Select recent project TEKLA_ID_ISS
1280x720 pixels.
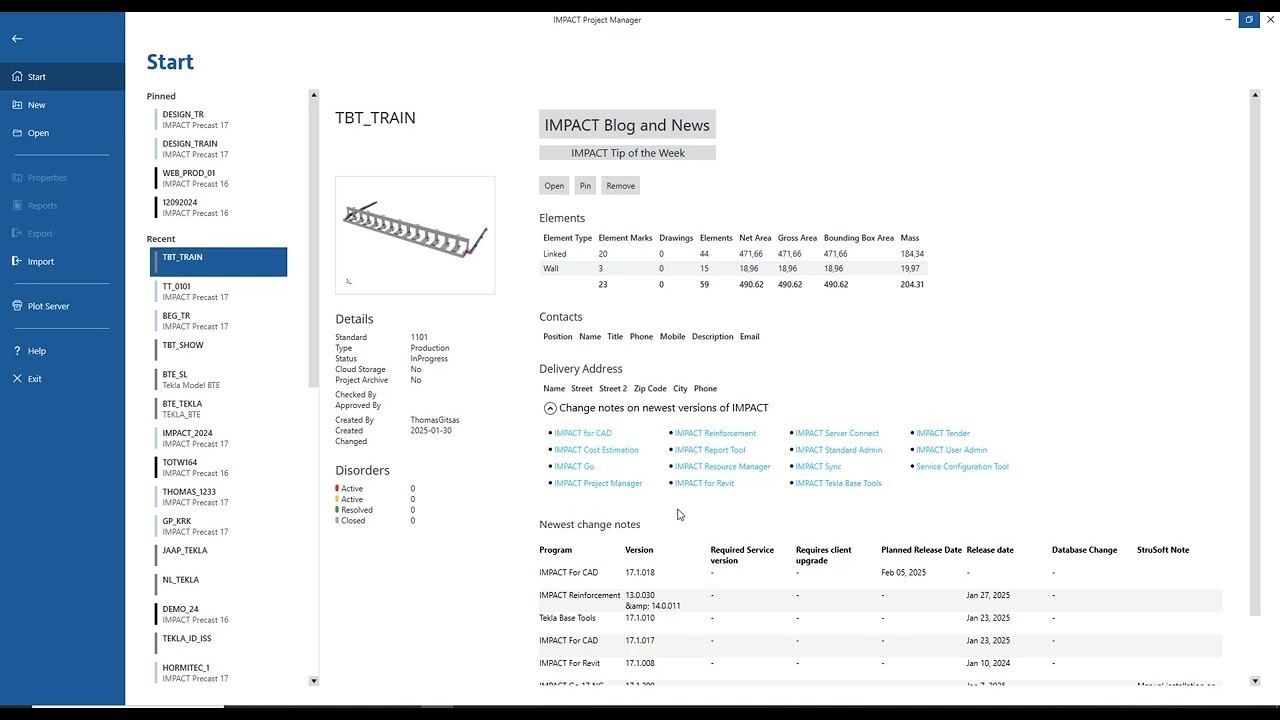point(218,643)
